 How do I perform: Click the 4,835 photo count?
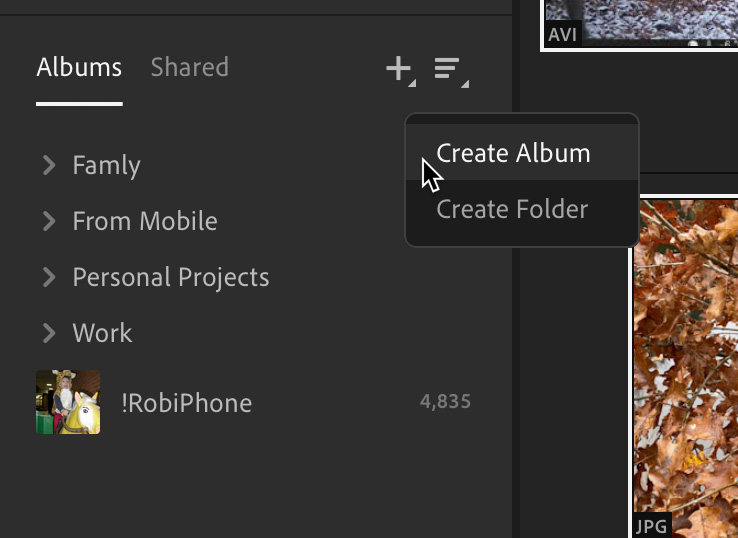[x=445, y=402]
